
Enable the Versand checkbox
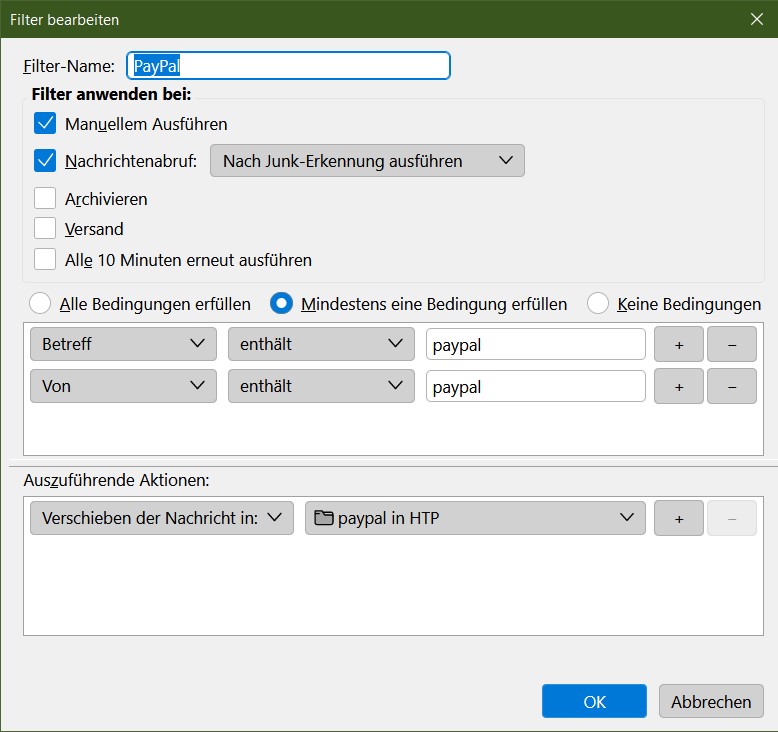pos(45,229)
